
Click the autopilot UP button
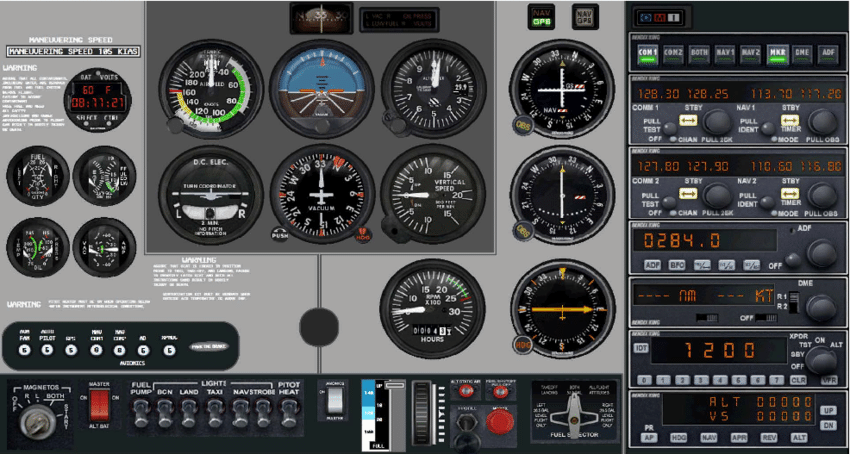828,411
